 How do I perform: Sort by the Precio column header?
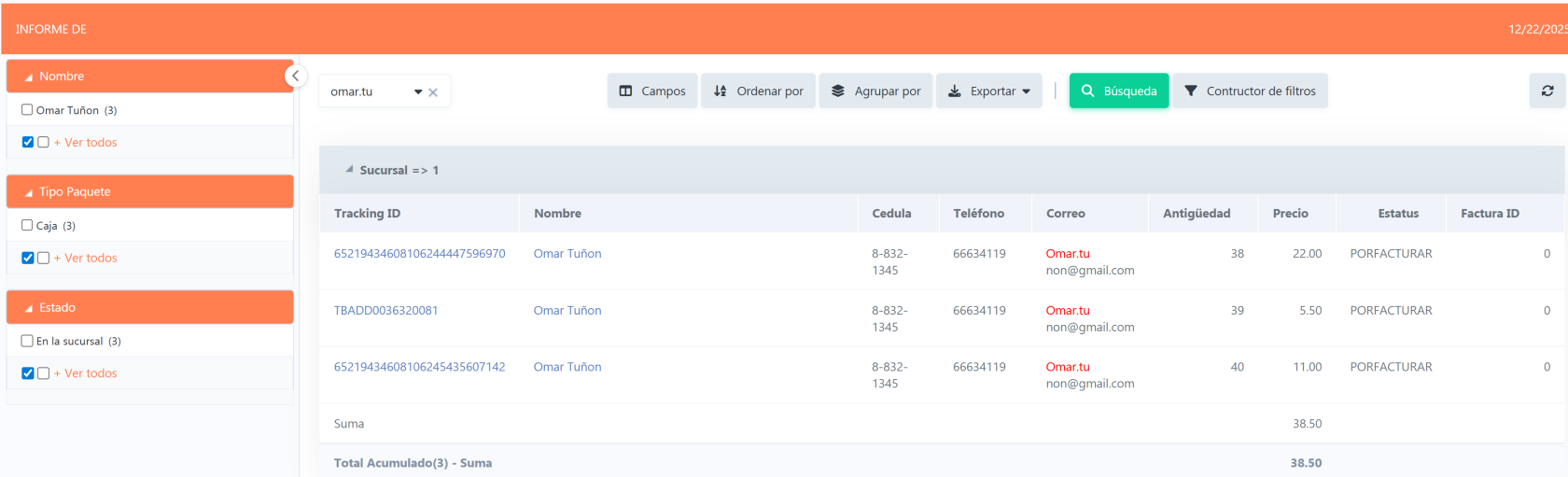point(1290,213)
